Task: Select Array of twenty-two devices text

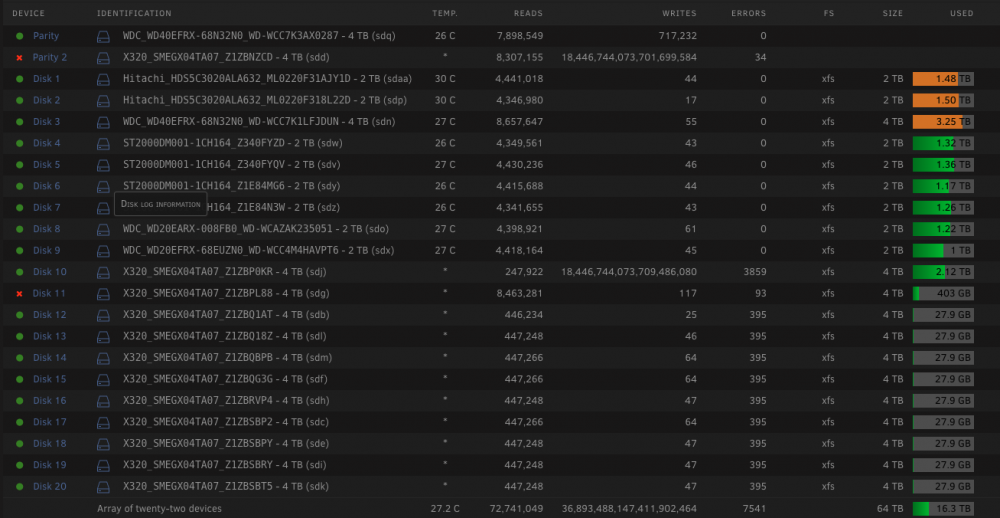Action: [159, 508]
